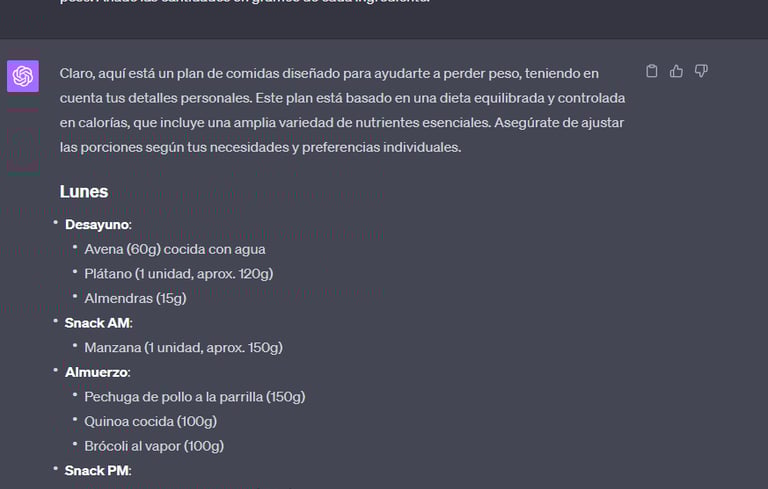Image resolution: width=768 pixels, height=489 pixels.
Task: Click the line starting with 'las porciones según'
Action: pyautogui.click(x=260, y=147)
